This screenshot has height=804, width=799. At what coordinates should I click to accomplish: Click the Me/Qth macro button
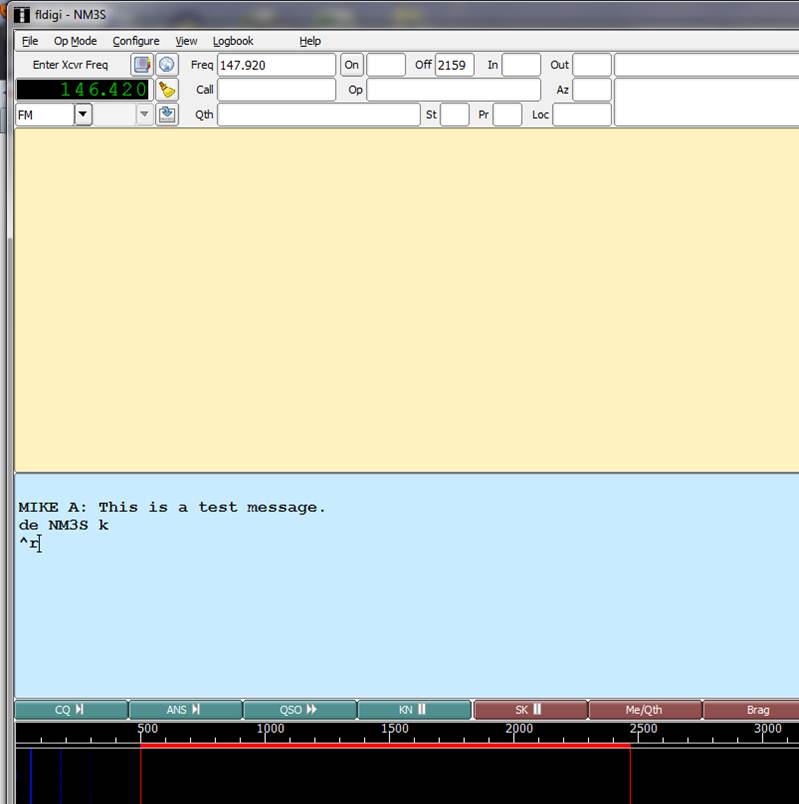645,710
